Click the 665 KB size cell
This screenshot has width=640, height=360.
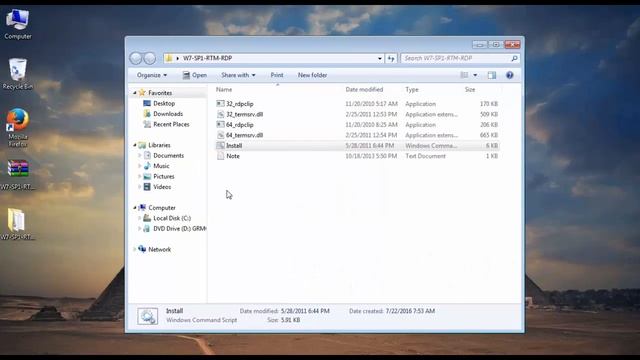click(x=489, y=135)
